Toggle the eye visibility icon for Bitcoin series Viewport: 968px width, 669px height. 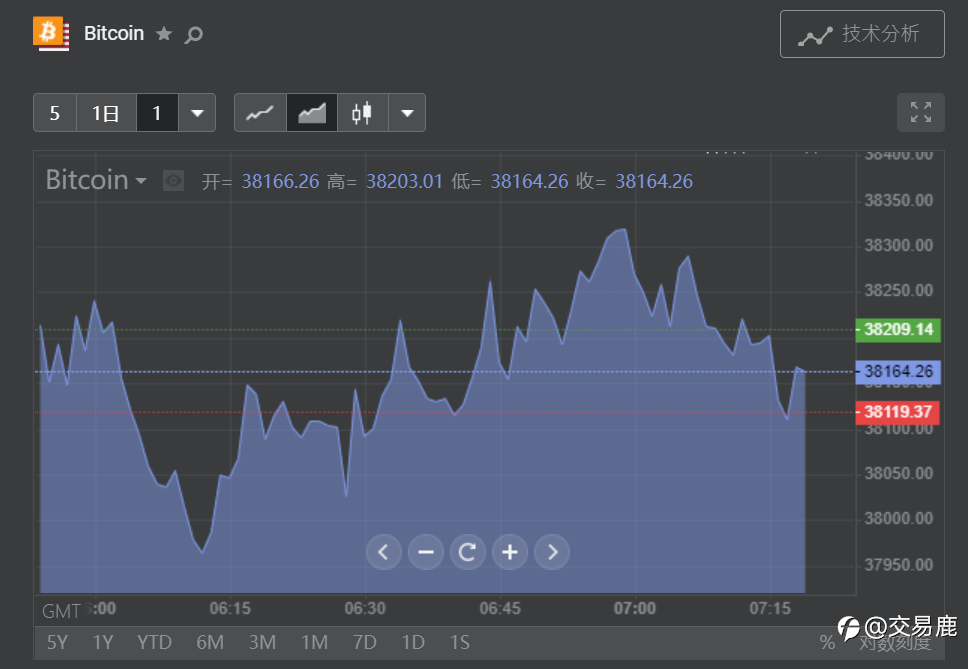tap(174, 181)
